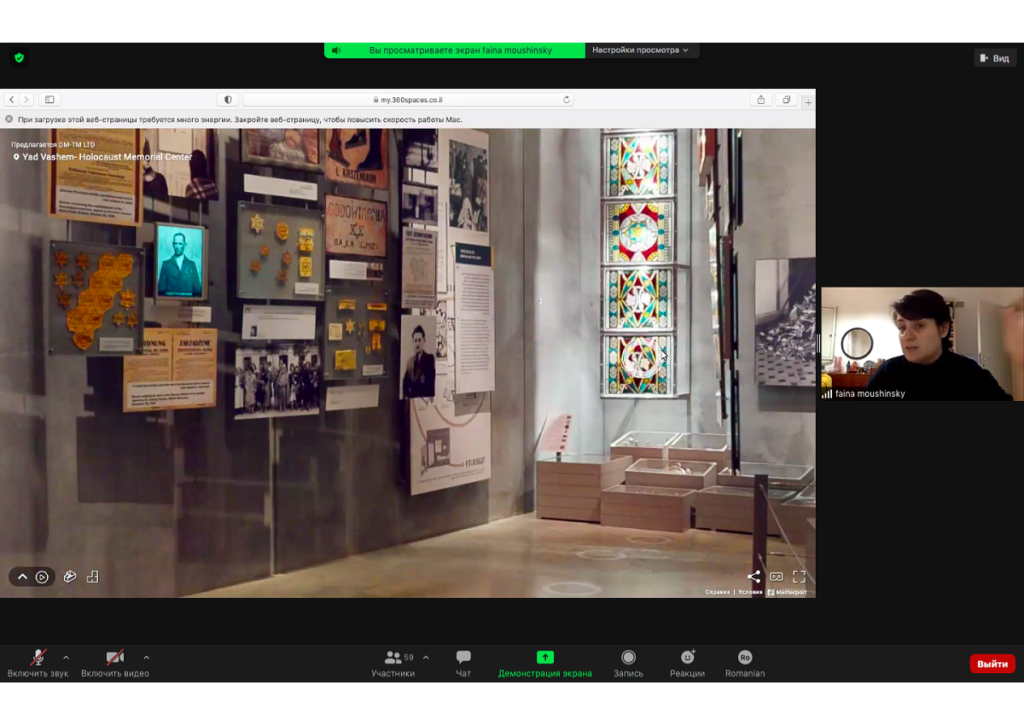Go forward in the shared Safari browser

pos(26,100)
